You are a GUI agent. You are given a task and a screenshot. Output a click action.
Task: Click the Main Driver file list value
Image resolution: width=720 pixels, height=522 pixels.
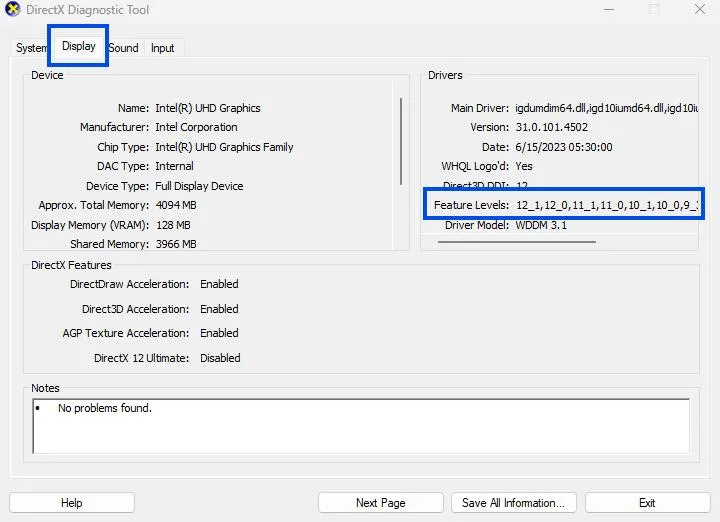click(x=607, y=108)
